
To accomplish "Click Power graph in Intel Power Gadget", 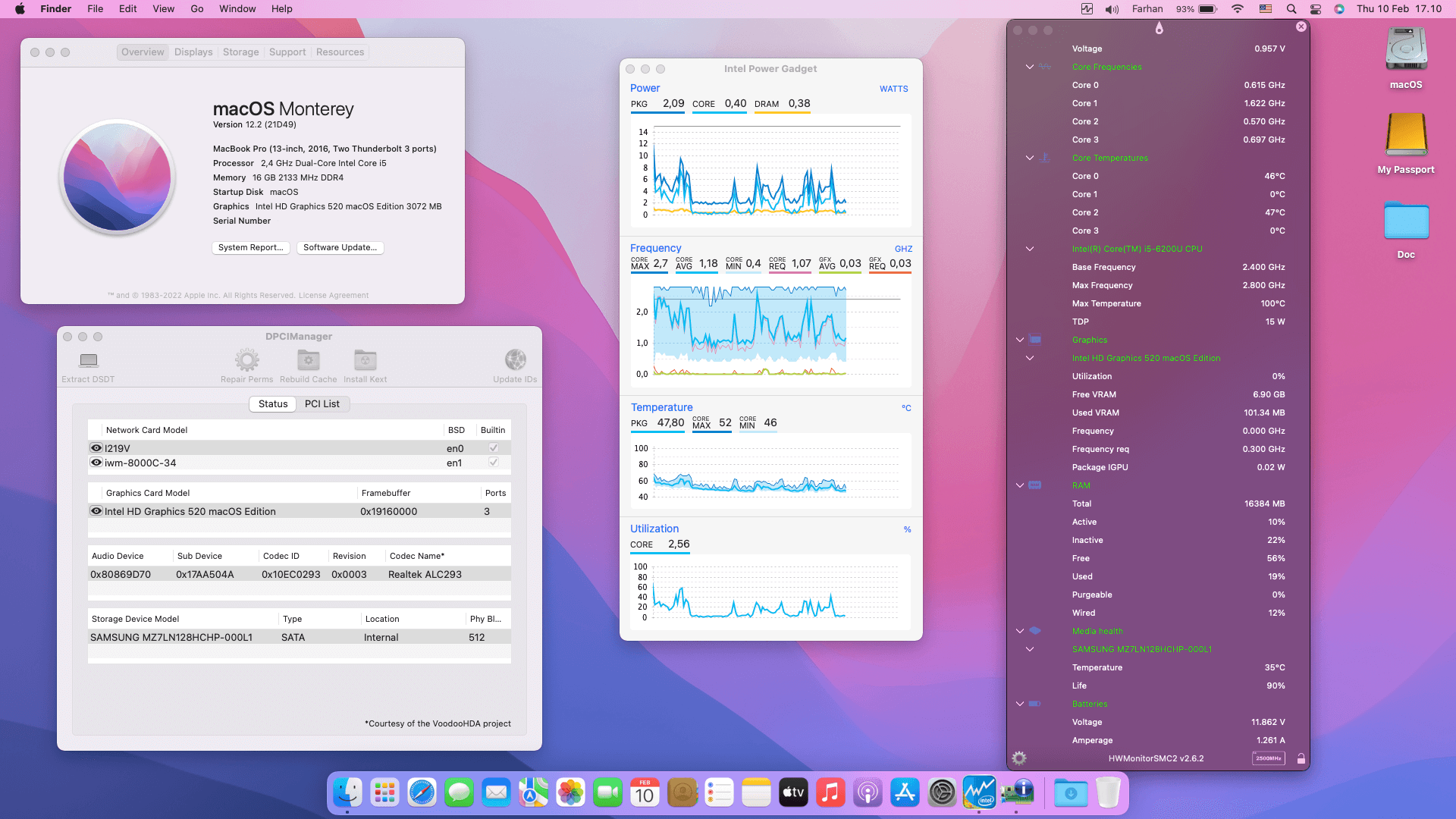I will click(x=770, y=171).
